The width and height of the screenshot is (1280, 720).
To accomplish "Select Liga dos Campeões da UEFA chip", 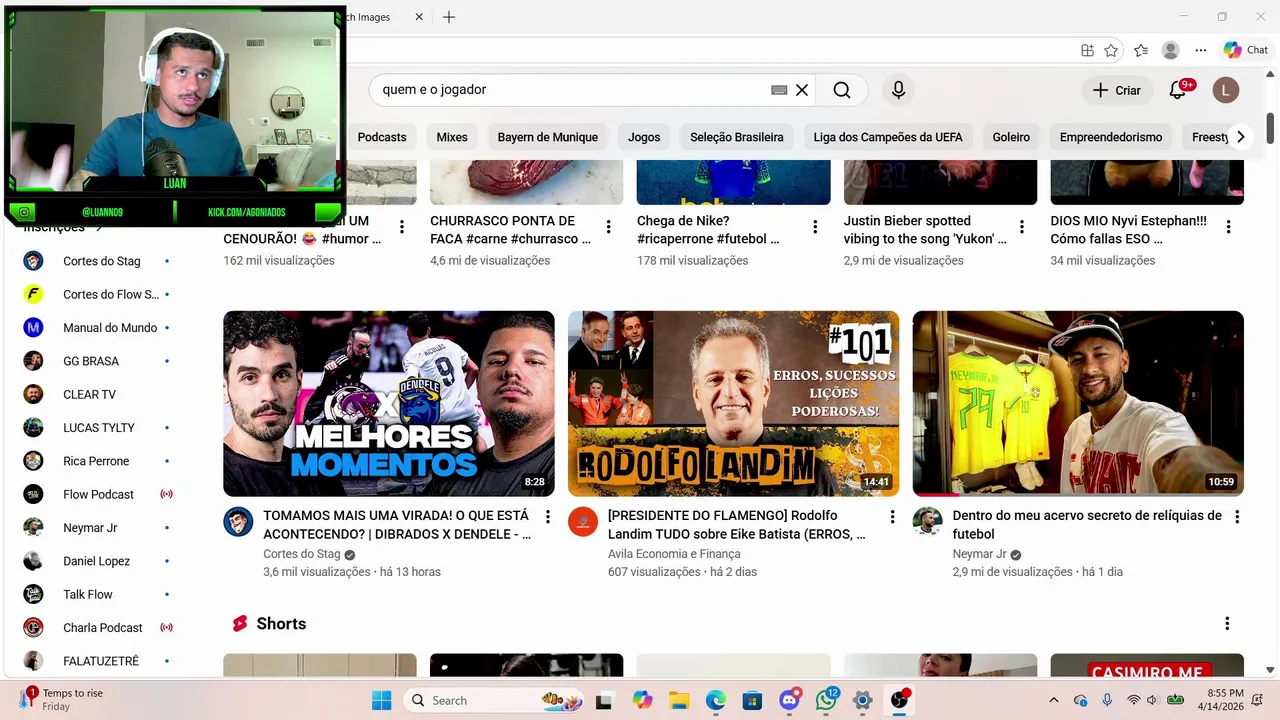I will click(888, 137).
